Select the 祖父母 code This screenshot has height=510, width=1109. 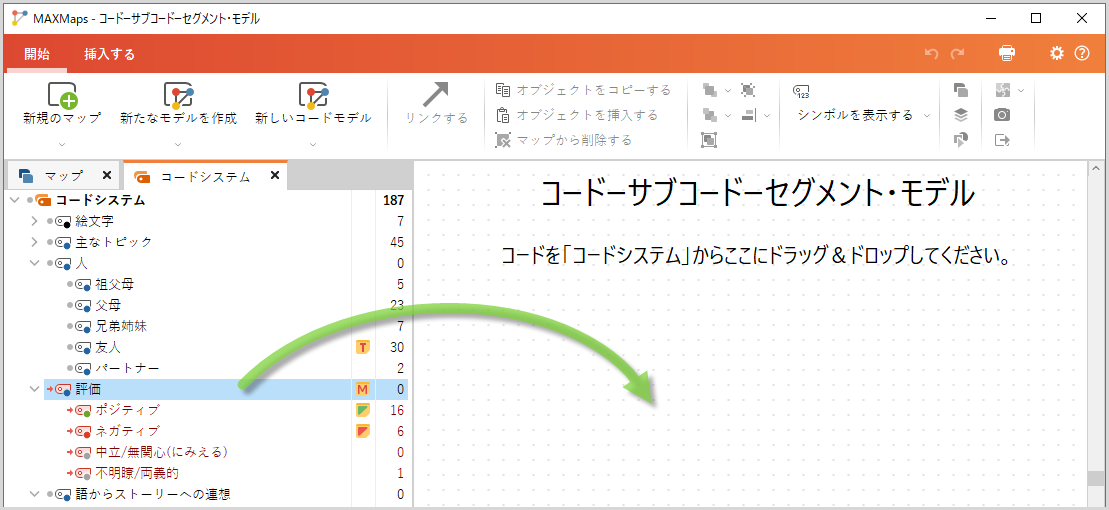click(115, 284)
